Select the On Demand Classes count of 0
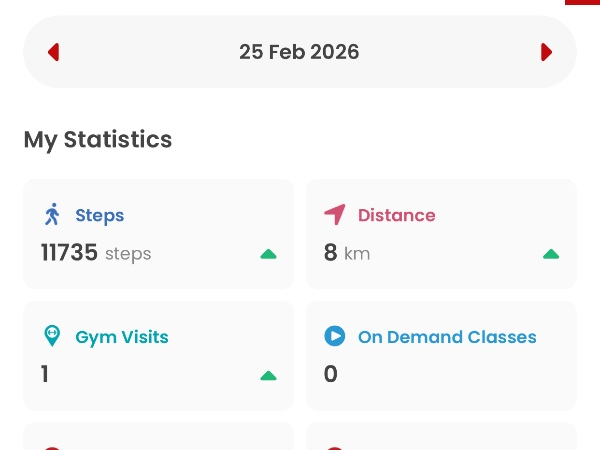This screenshot has width=600, height=450. 331,374
